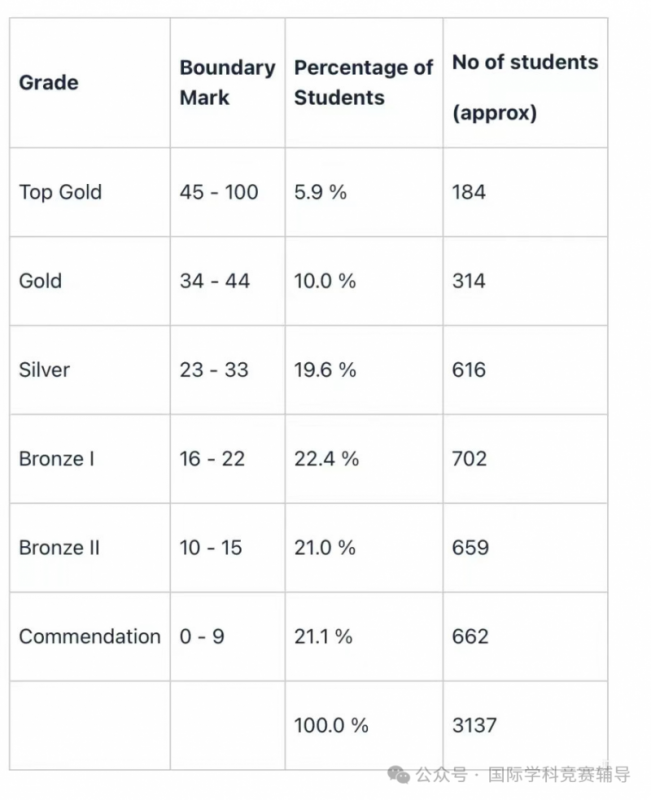Click the No of students header

(x=525, y=83)
